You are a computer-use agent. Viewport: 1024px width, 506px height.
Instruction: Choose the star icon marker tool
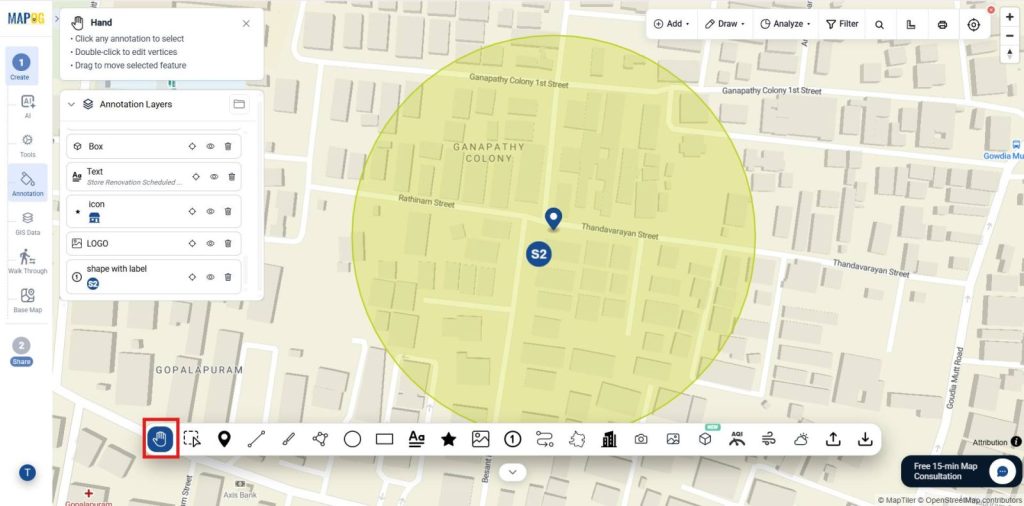(x=448, y=439)
